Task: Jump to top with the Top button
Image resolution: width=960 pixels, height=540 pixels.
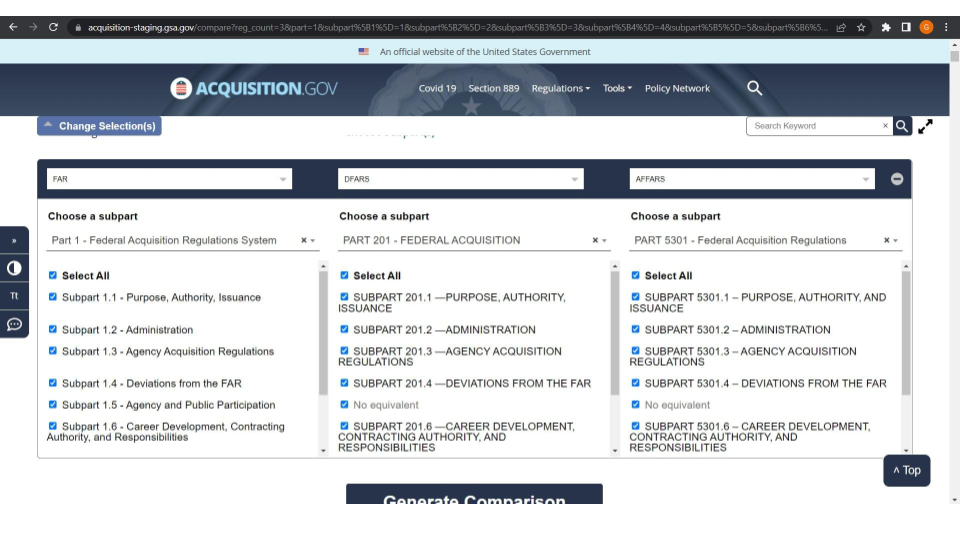Action: (x=906, y=470)
